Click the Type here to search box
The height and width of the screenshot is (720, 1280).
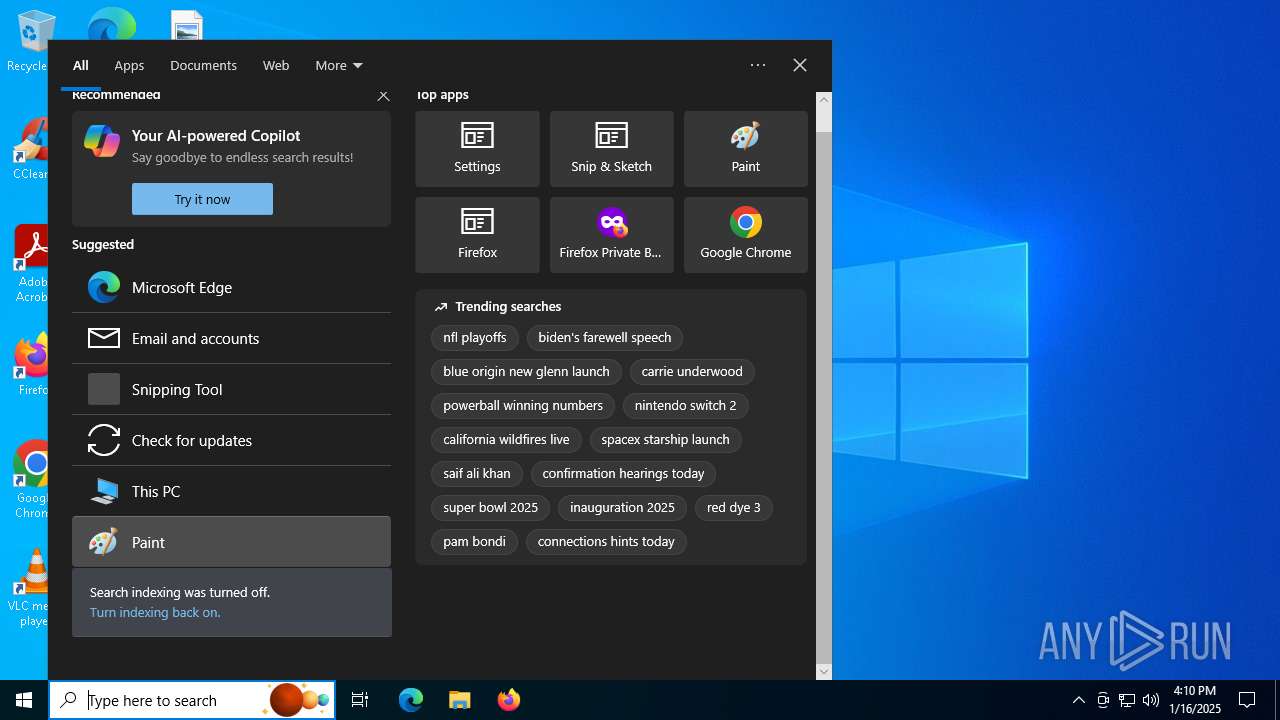192,700
